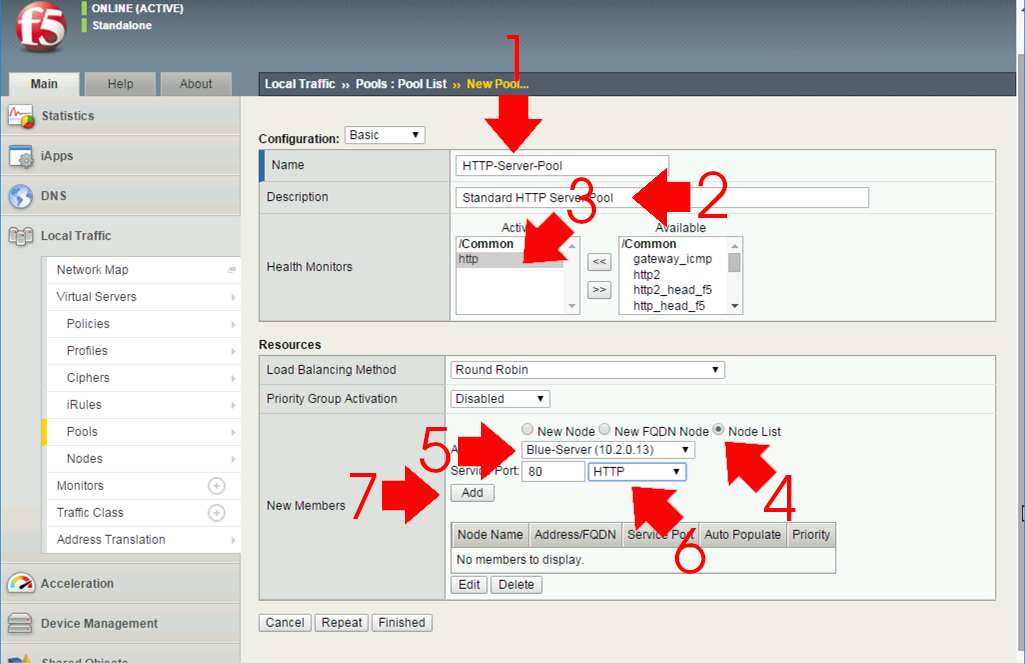Select the iApps sidebar icon

point(22,155)
